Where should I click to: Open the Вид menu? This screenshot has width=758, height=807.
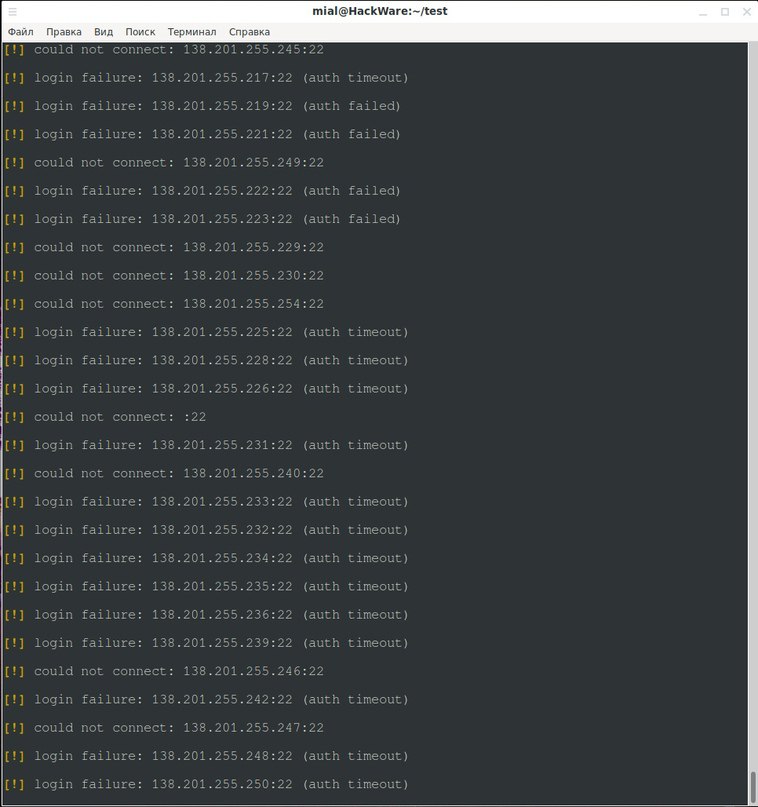103,32
